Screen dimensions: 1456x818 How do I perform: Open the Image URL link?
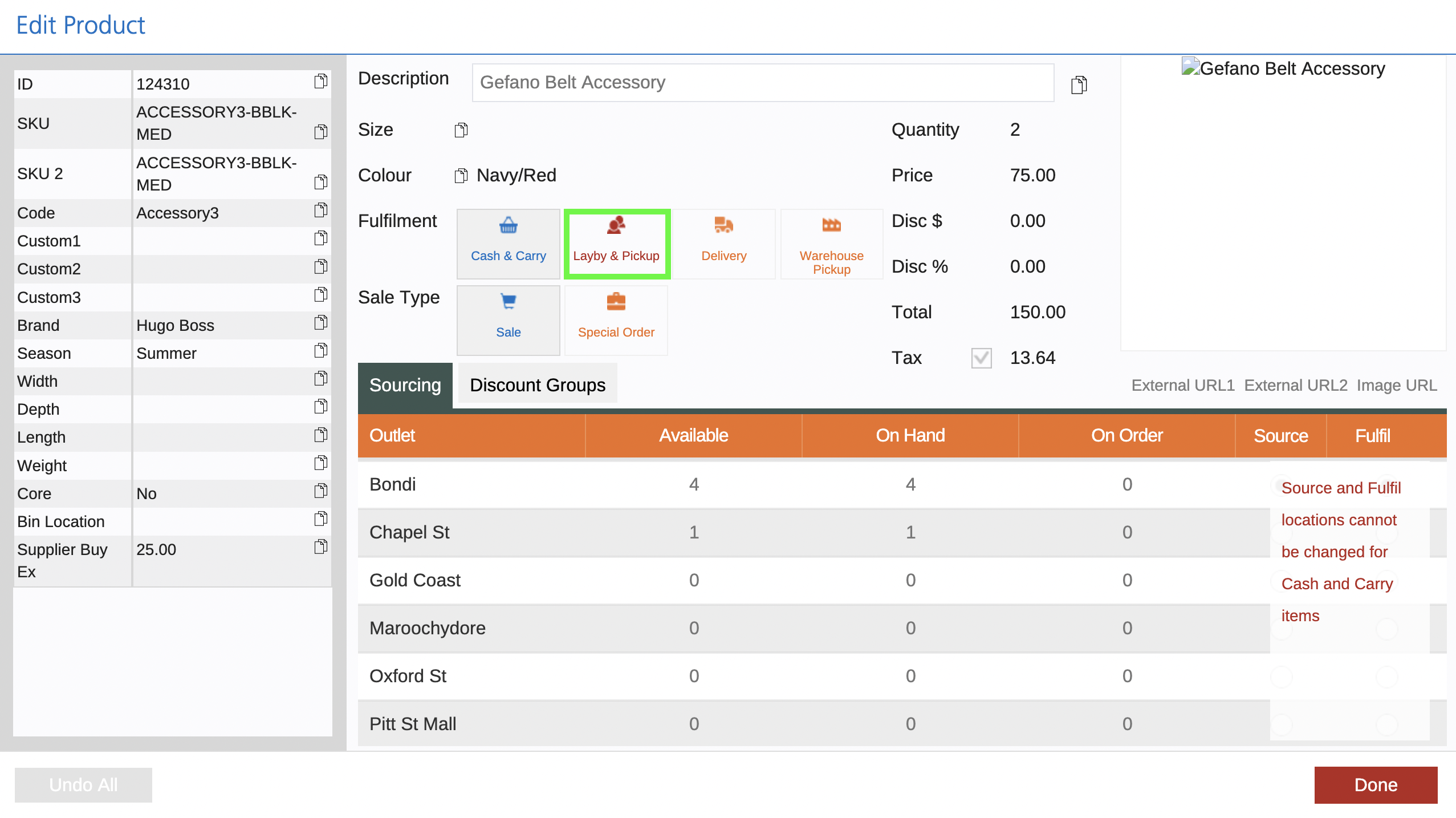pyautogui.click(x=1397, y=386)
